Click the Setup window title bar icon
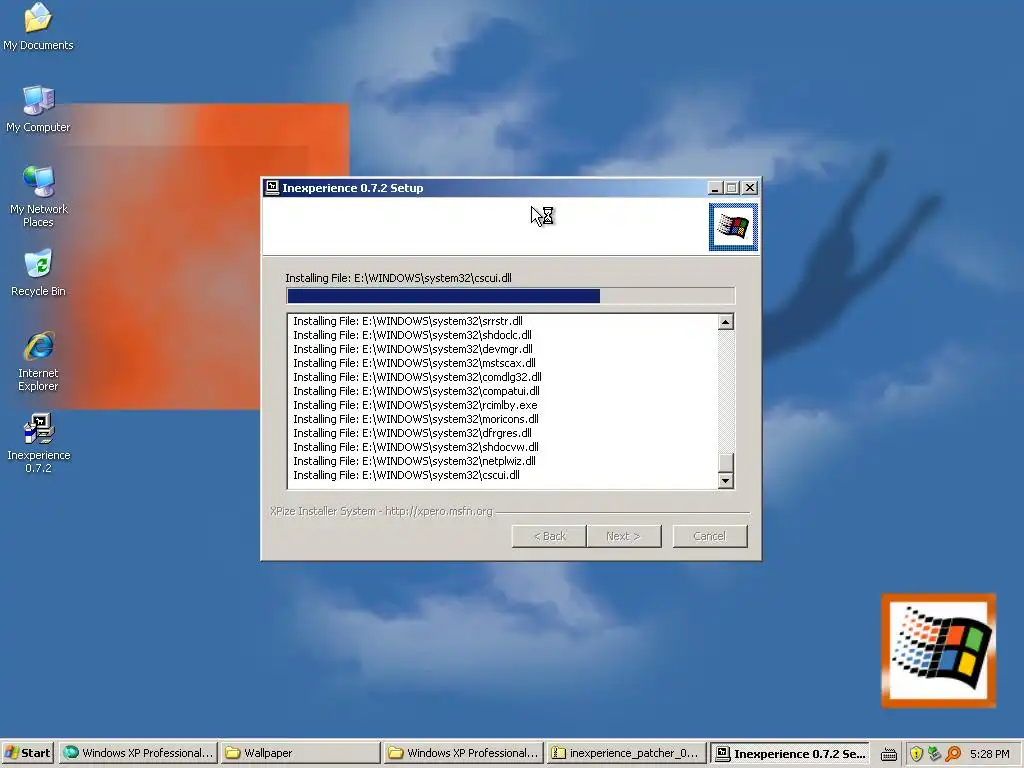Screen dimensions: 1024x768 click(x=272, y=187)
